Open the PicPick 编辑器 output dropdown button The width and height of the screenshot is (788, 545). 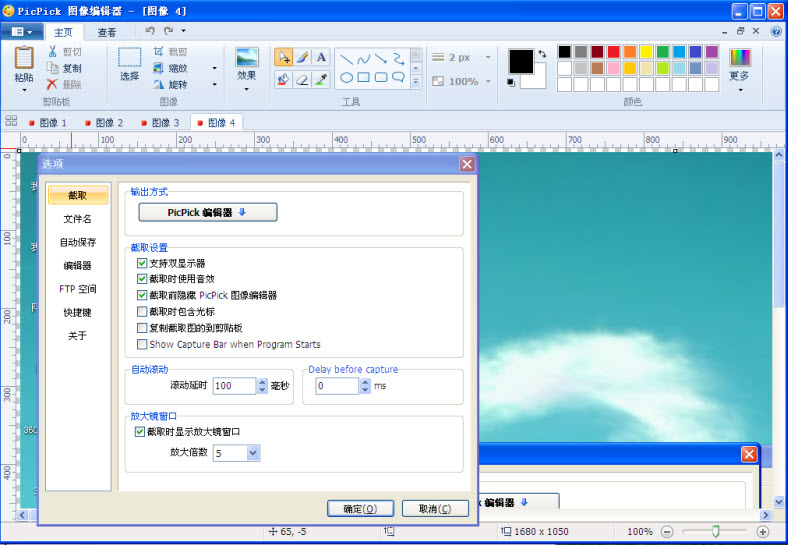click(x=208, y=212)
